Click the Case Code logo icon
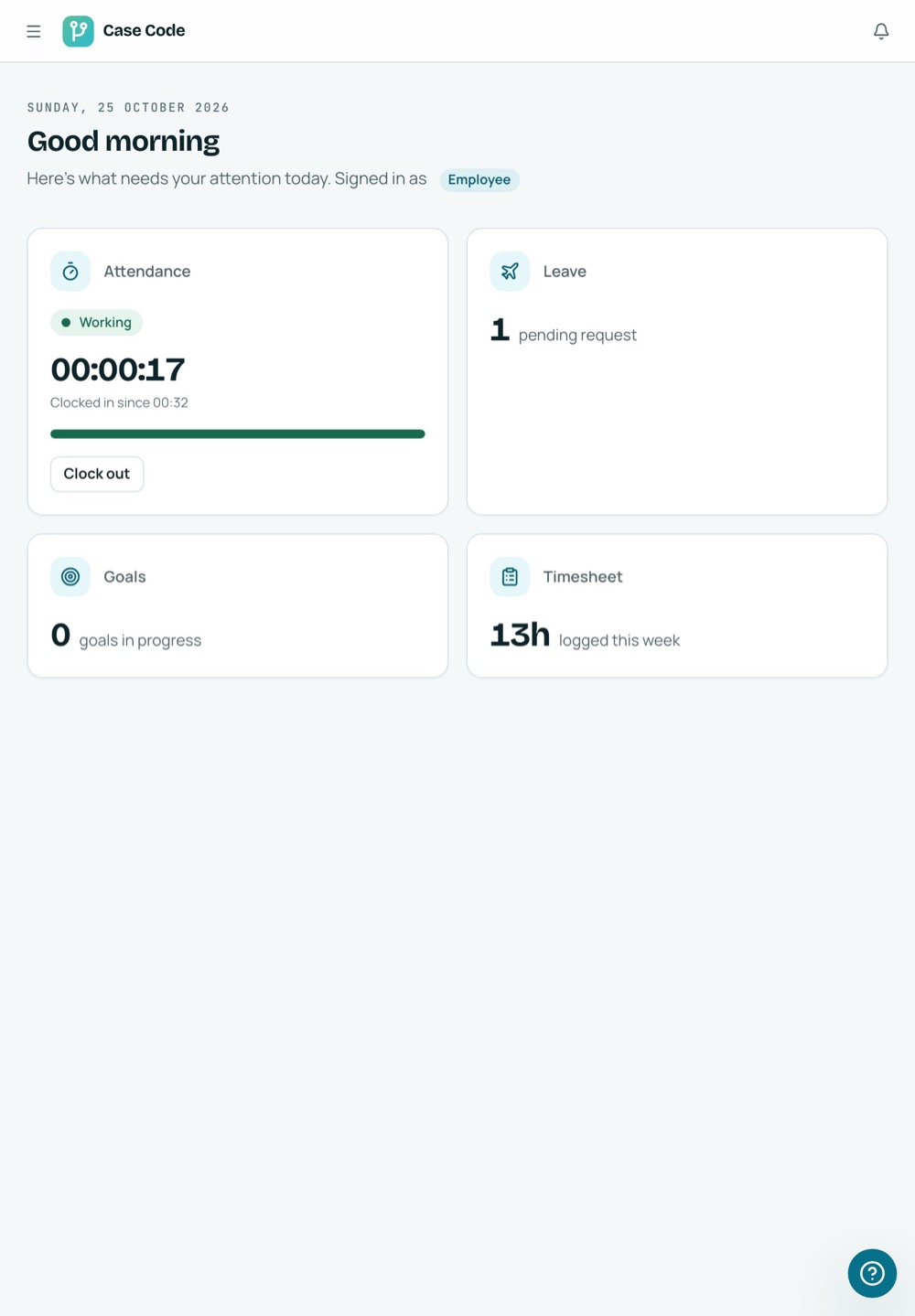 pos(78,31)
